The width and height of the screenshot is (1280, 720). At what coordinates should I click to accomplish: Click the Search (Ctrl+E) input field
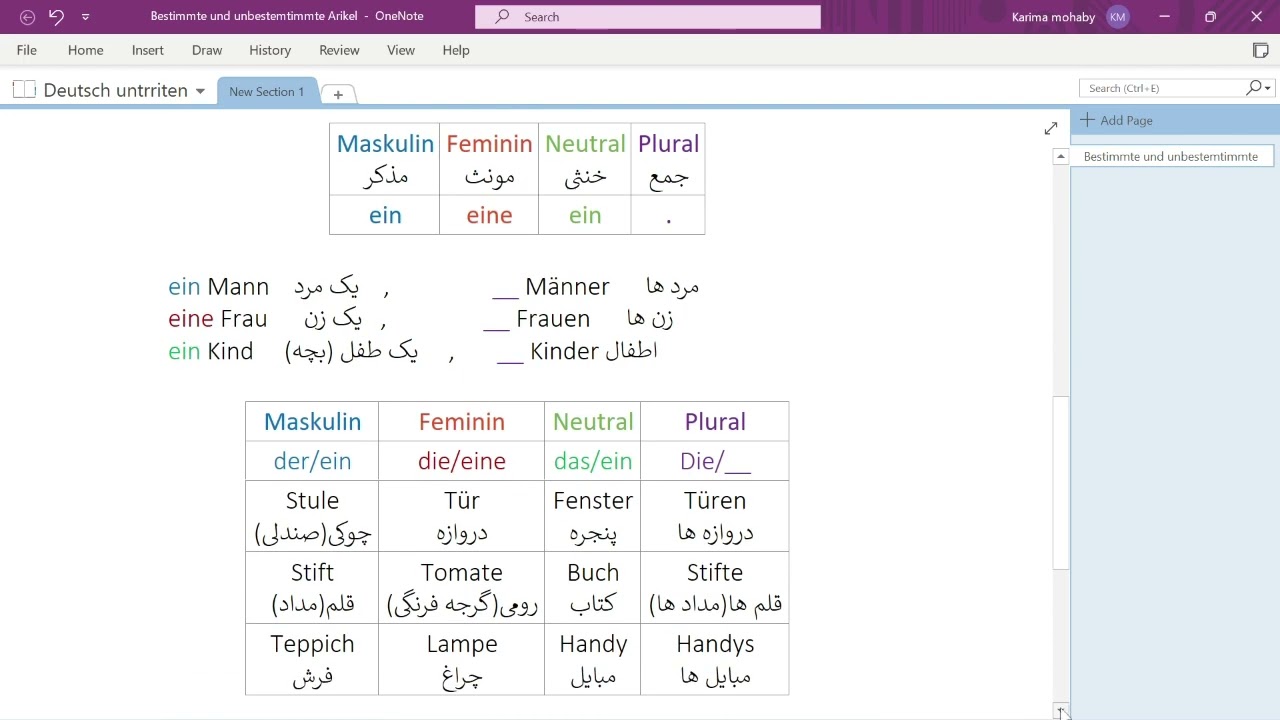1162,88
